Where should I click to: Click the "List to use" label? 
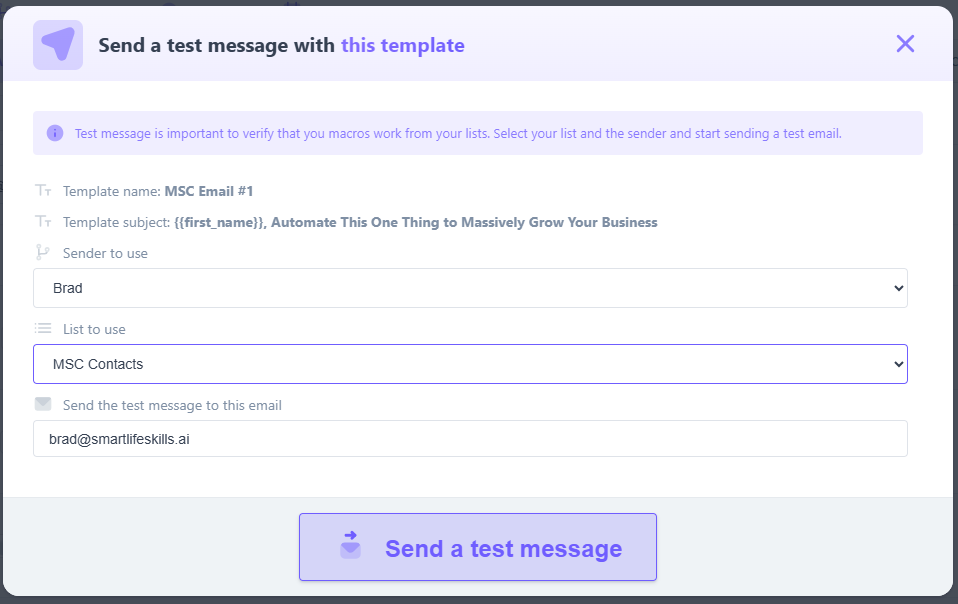click(94, 329)
